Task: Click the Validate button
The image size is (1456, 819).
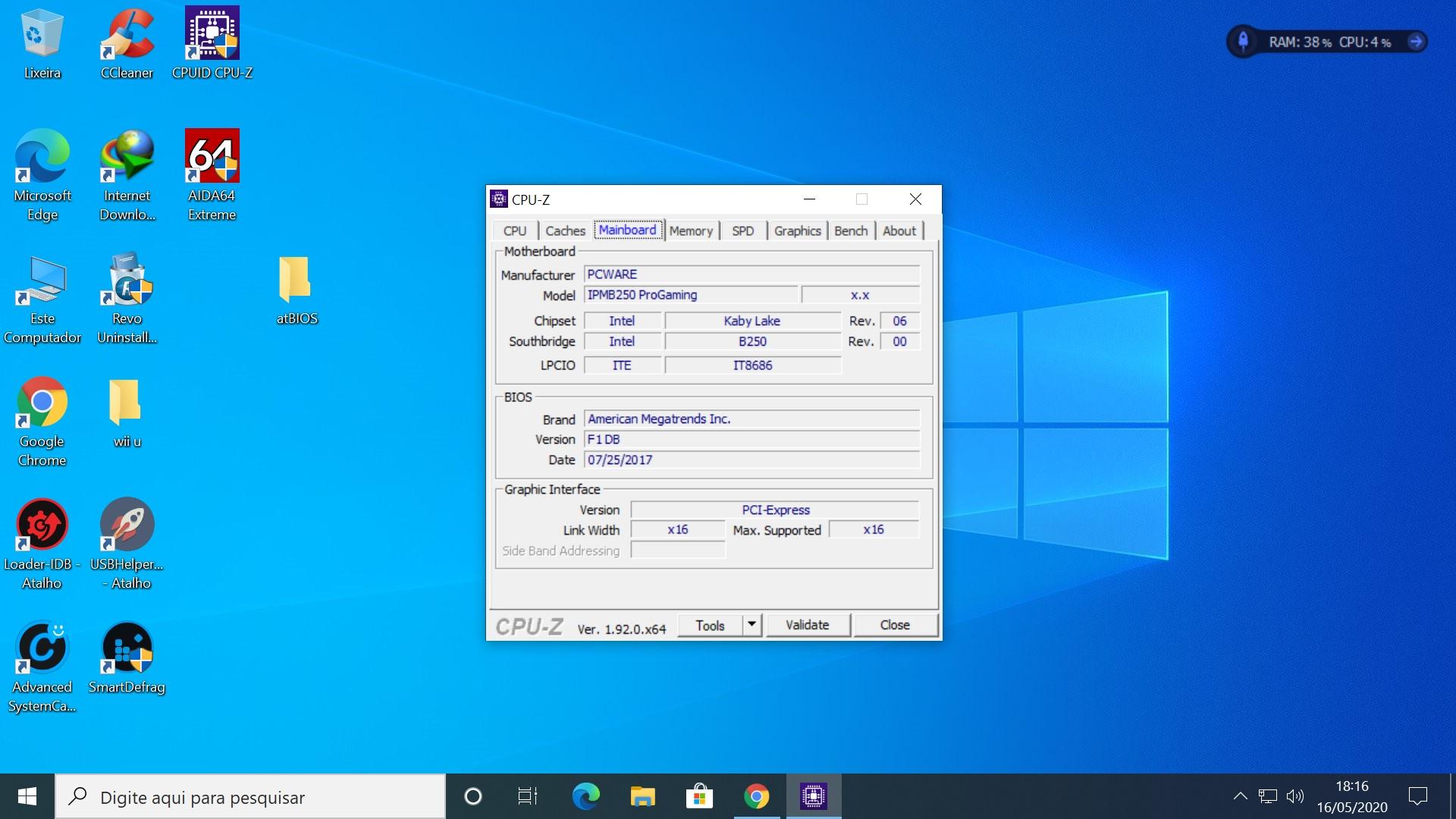Action: (x=808, y=625)
